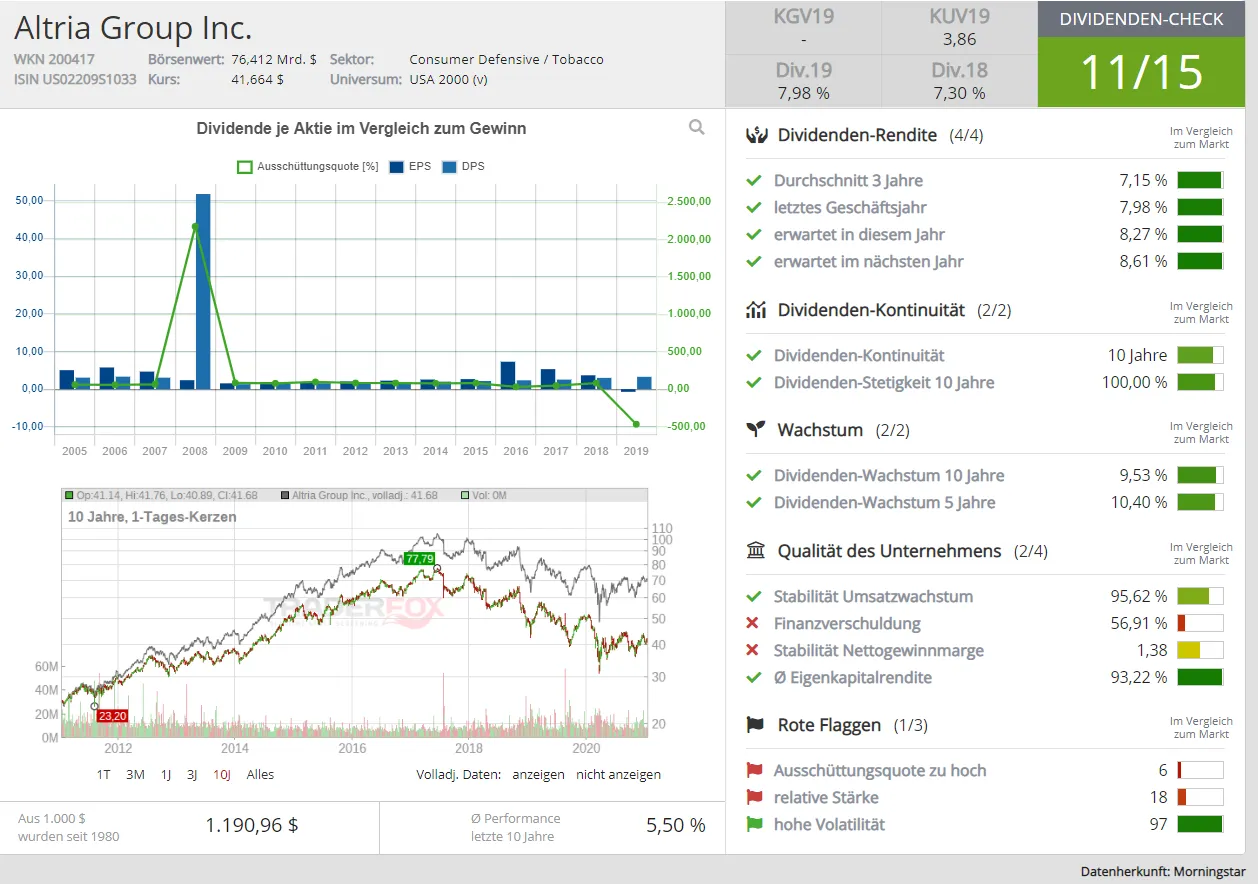Image resolution: width=1258 pixels, height=884 pixels.
Task: Click the checkmark beside Dividenden-Wachstum 10 Jahre
Action: 754,475
